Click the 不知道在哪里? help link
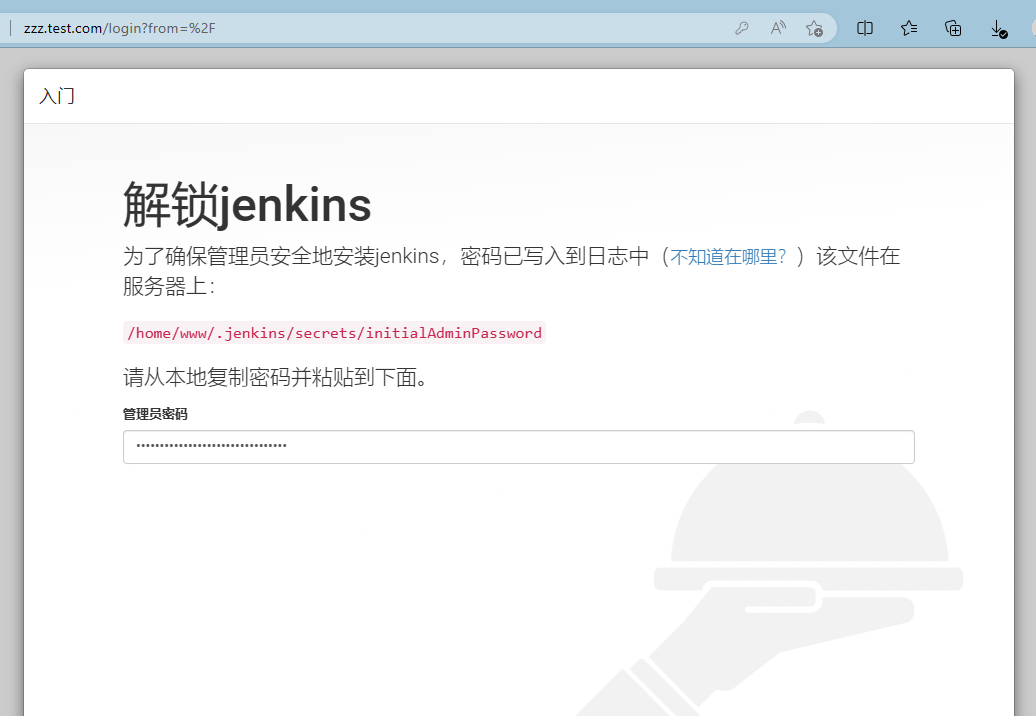The image size is (1036, 716). click(728, 256)
